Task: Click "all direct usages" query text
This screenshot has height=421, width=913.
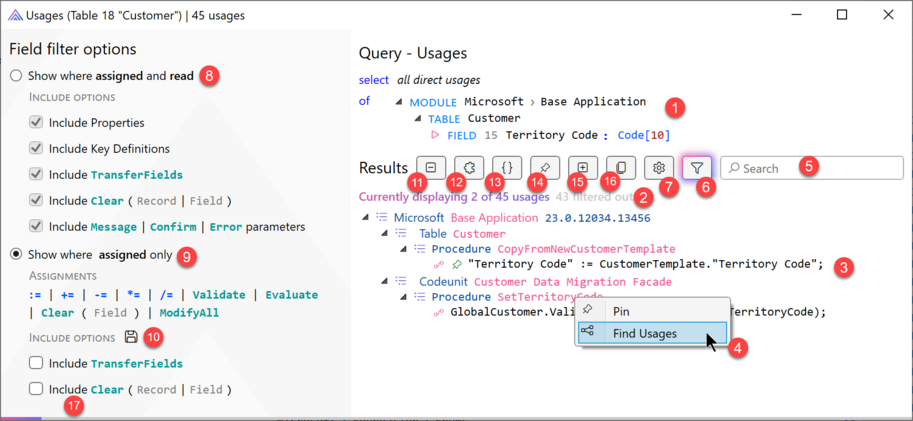Action: [439, 80]
